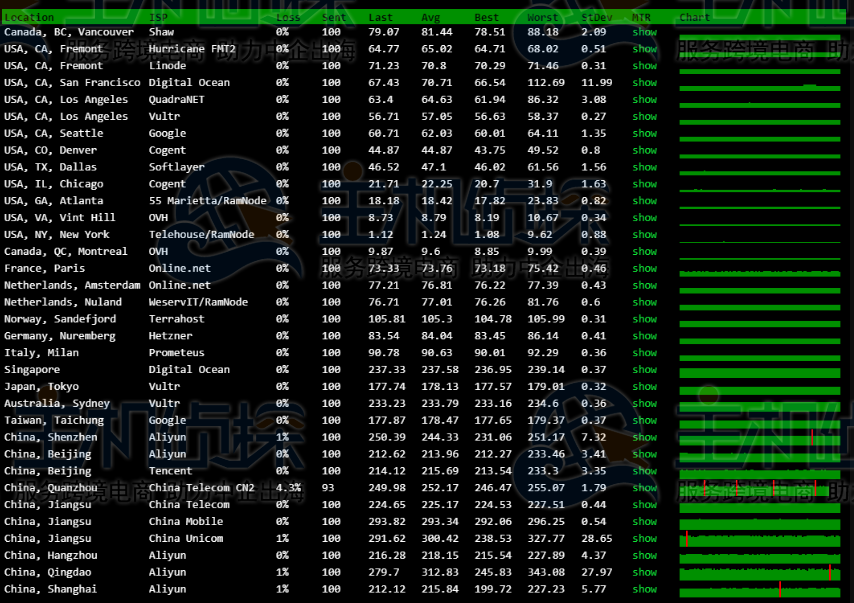Image resolution: width=854 pixels, height=603 pixels.
Task: Click the Location column header
Action: (x=29, y=17)
